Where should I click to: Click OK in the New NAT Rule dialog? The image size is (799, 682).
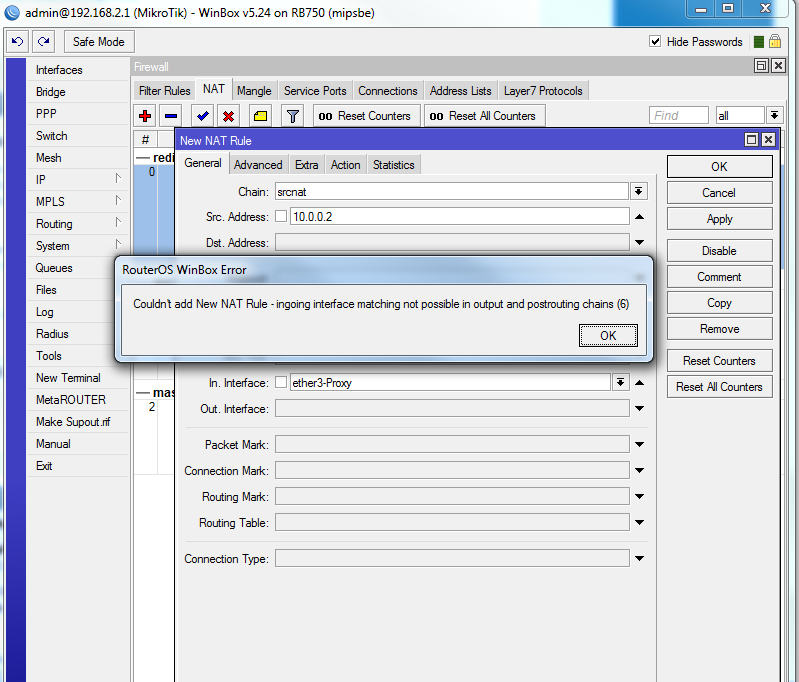720,167
